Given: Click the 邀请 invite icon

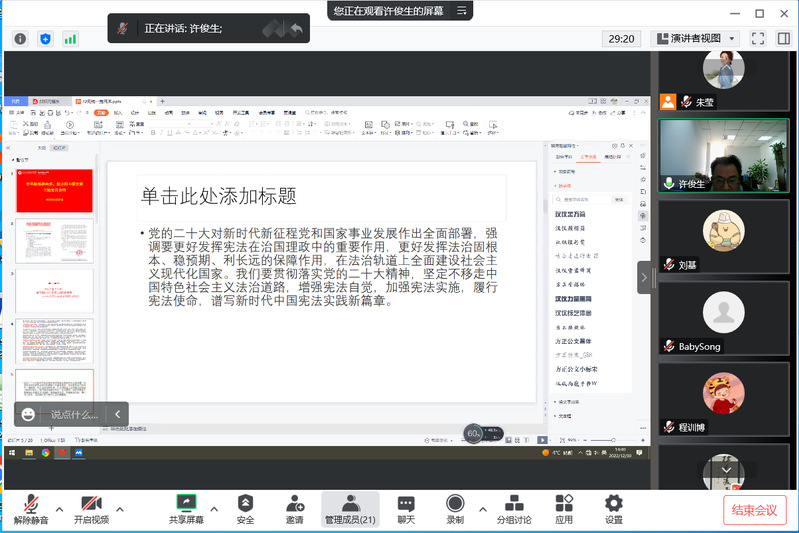Looking at the screenshot, I should click(294, 509).
